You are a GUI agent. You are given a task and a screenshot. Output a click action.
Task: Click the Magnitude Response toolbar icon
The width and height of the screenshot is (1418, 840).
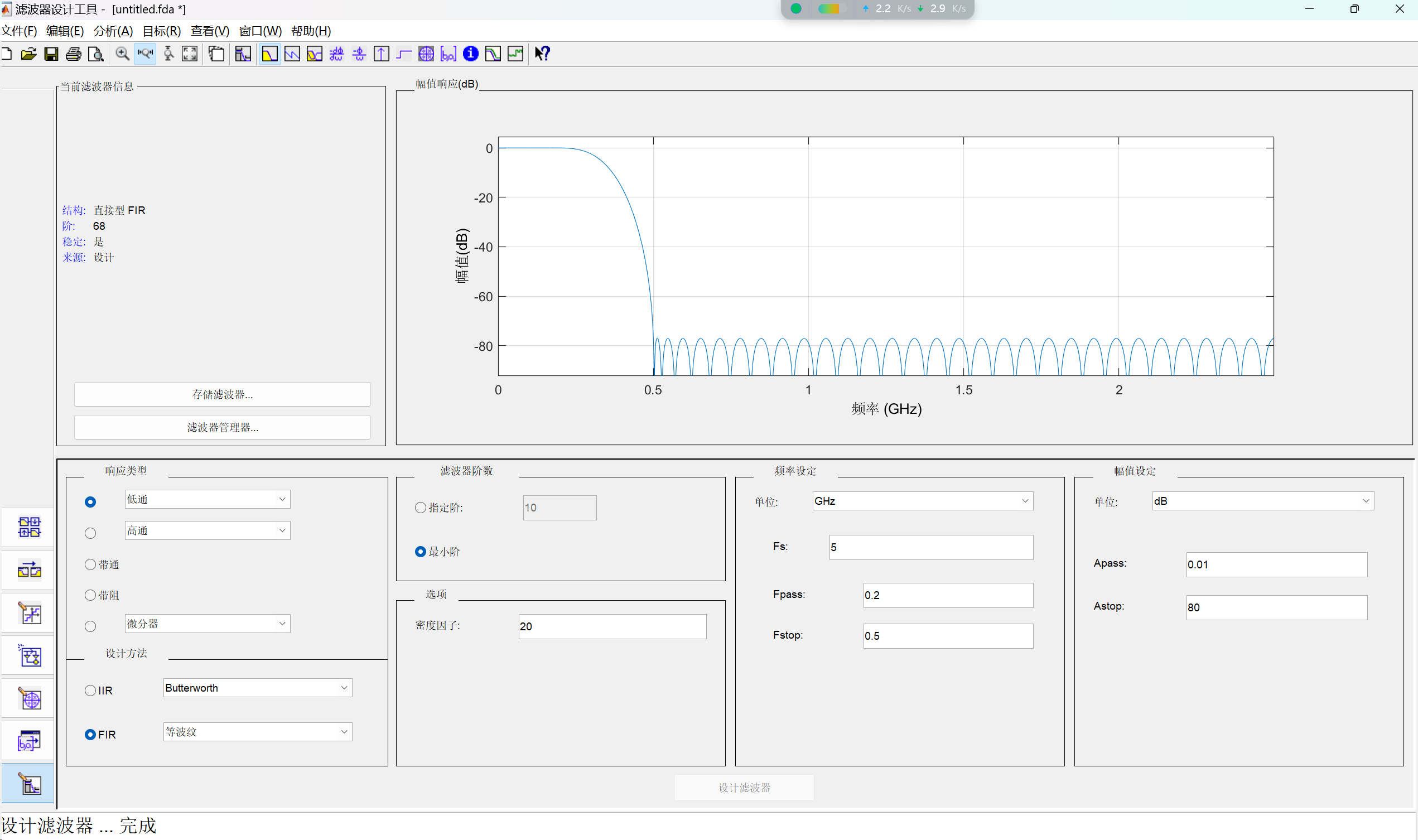point(269,54)
